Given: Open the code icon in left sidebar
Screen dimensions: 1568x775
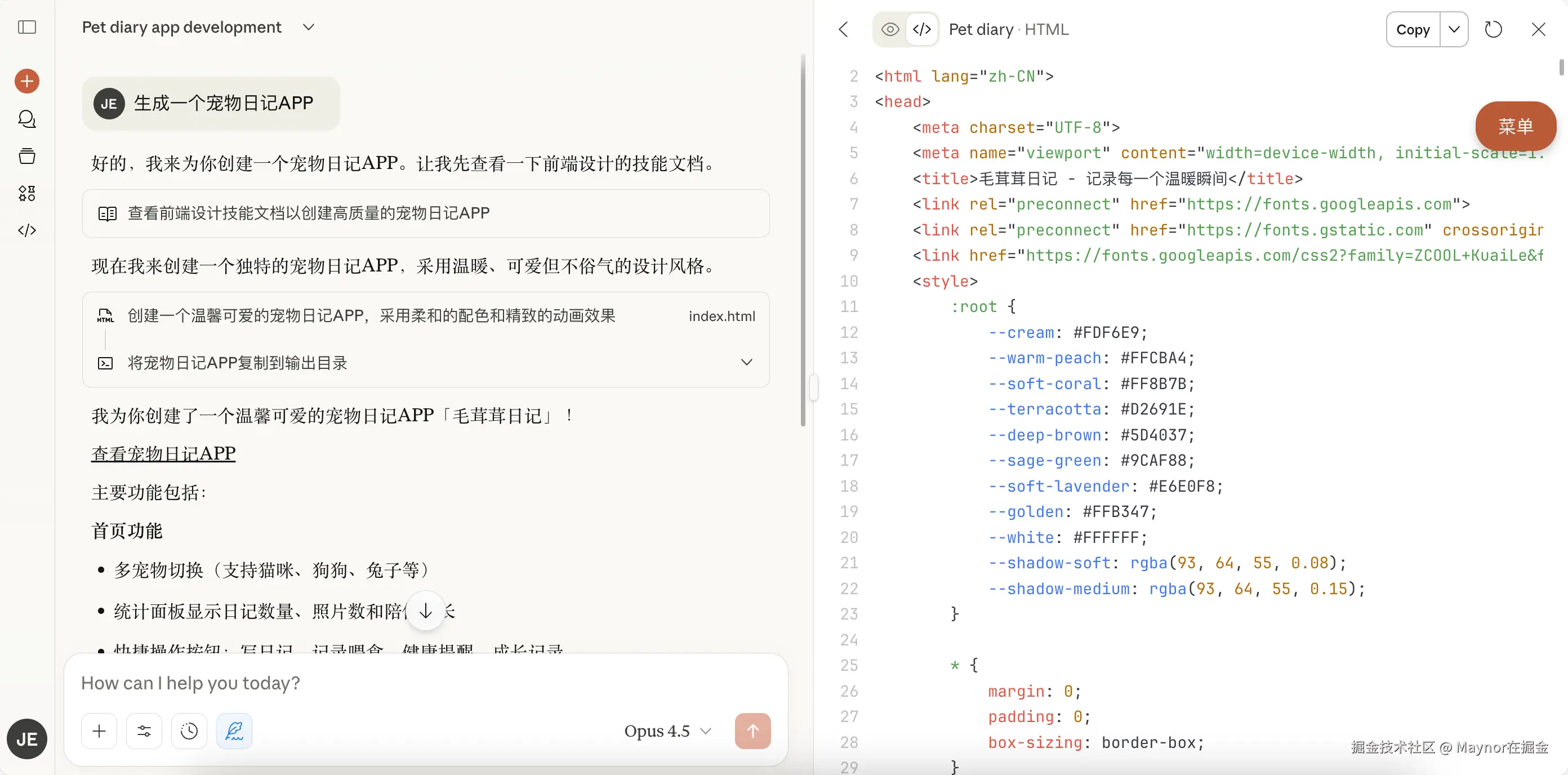Looking at the screenshot, I should [27, 231].
